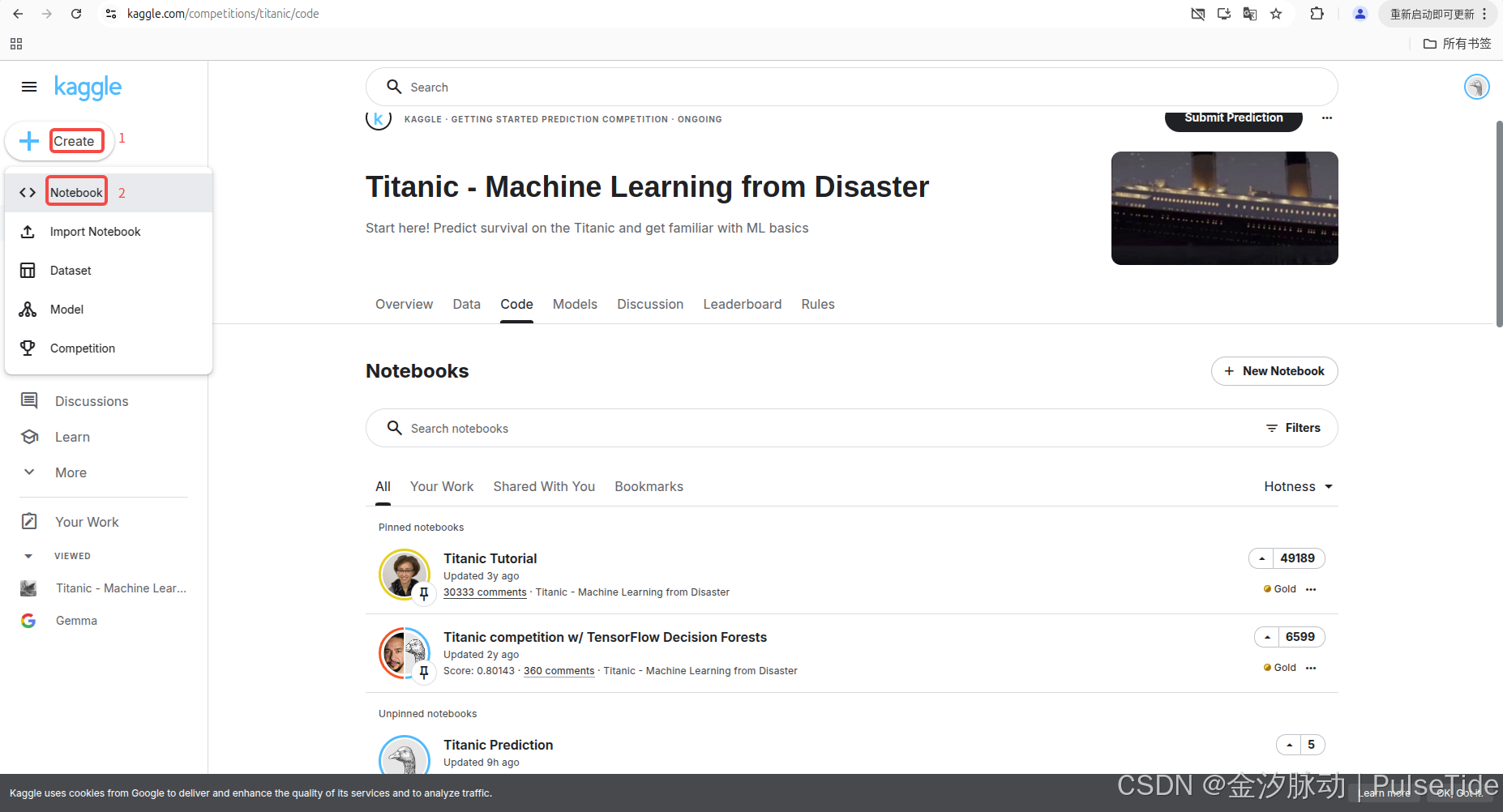The height and width of the screenshot is (812, 1503).
Task: Open the hamburger navigation menu
Action: (x=29, y=87)
